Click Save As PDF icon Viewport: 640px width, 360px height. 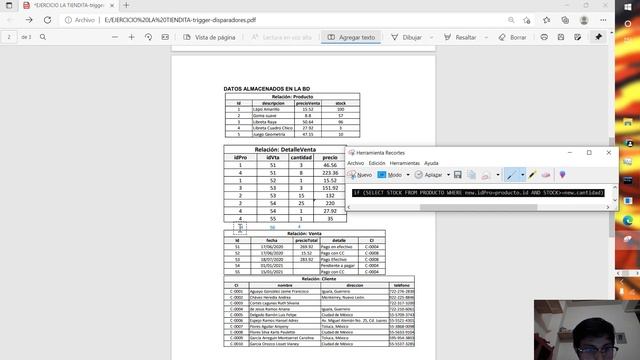[578, 37]
